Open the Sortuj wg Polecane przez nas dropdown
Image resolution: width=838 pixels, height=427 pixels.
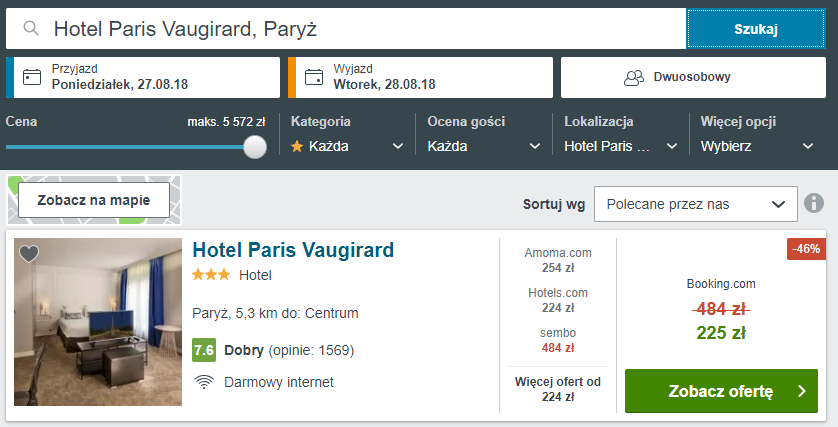pyautogui.click(x=696, y=204)
